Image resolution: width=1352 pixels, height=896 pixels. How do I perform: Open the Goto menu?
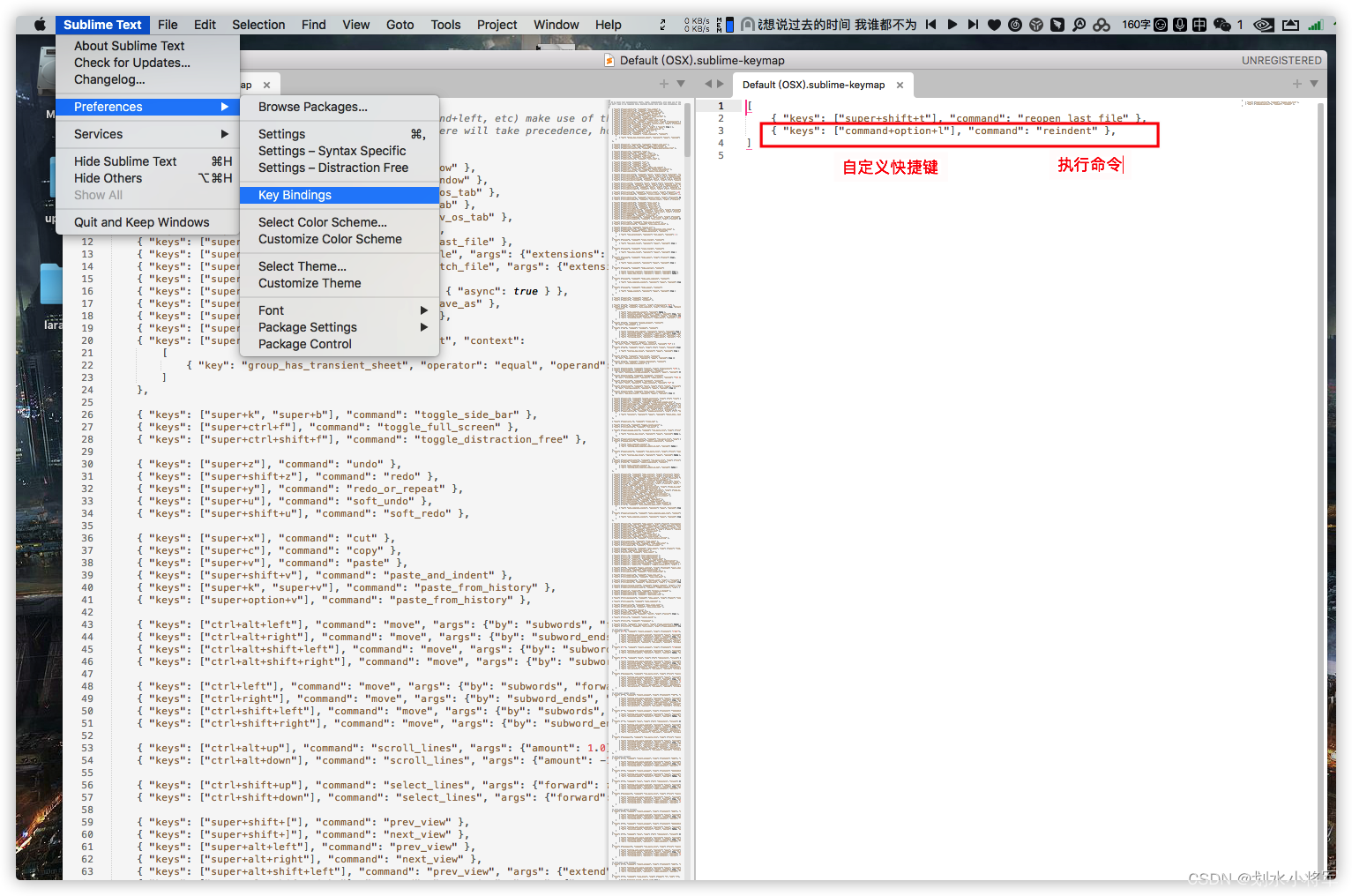click(x=400, y=25)
